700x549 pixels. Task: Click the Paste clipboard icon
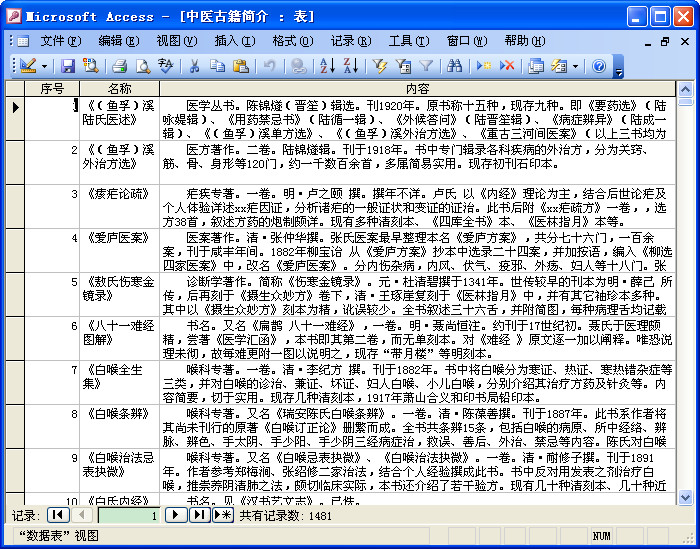tap(241, 66)
